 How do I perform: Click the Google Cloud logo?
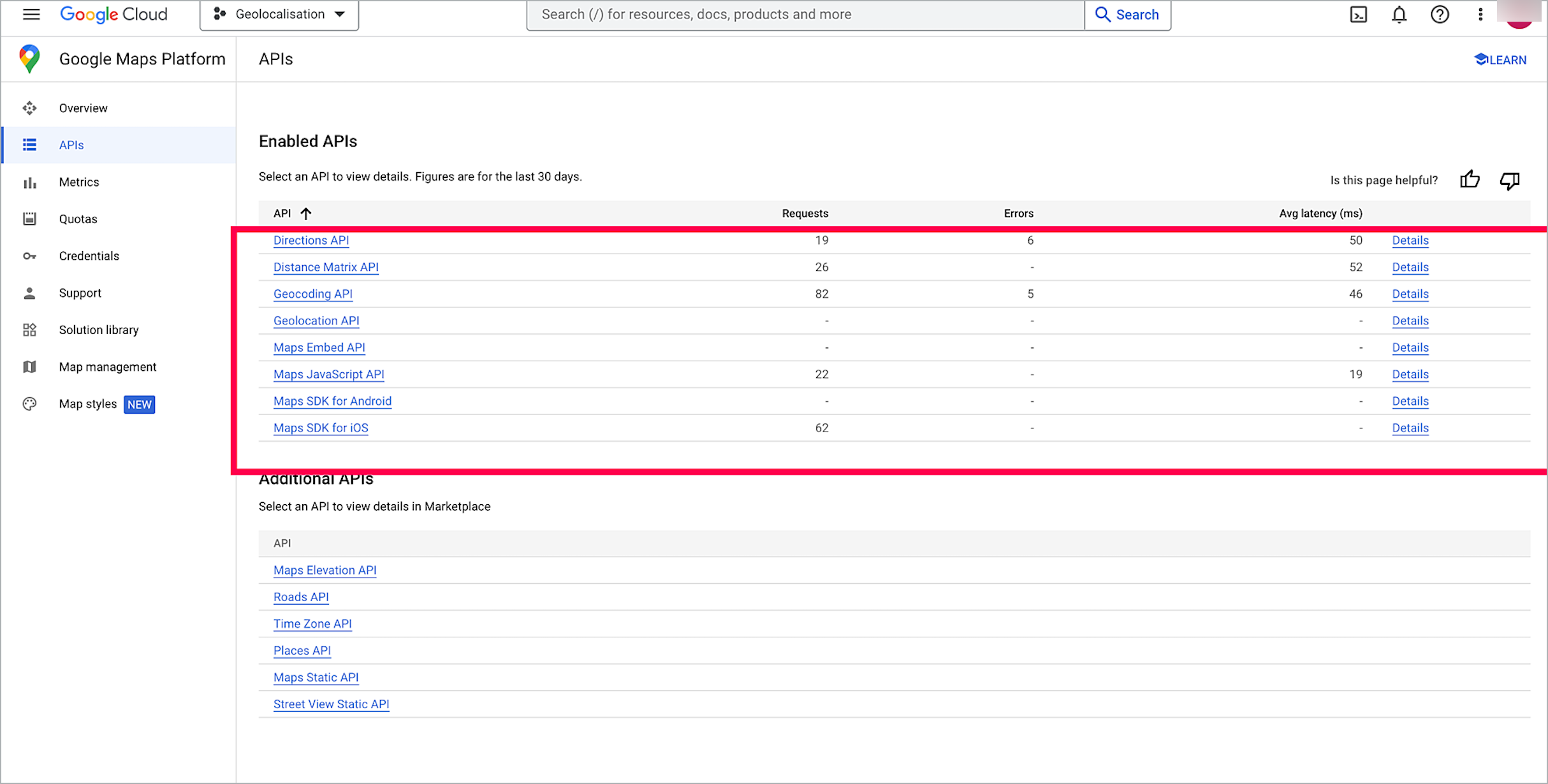(x=113, y=14)
